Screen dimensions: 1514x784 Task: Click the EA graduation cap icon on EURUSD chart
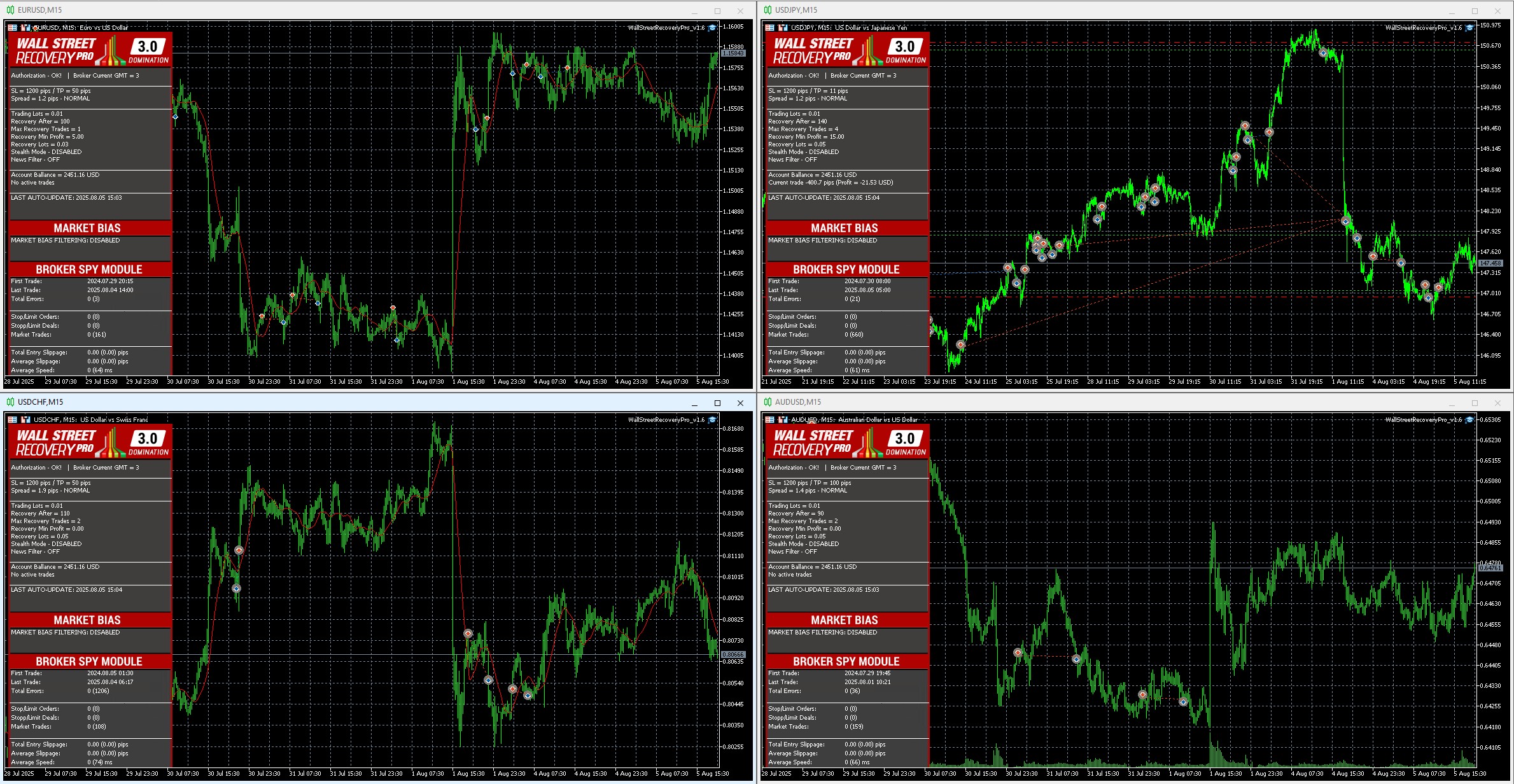point(713,27)
